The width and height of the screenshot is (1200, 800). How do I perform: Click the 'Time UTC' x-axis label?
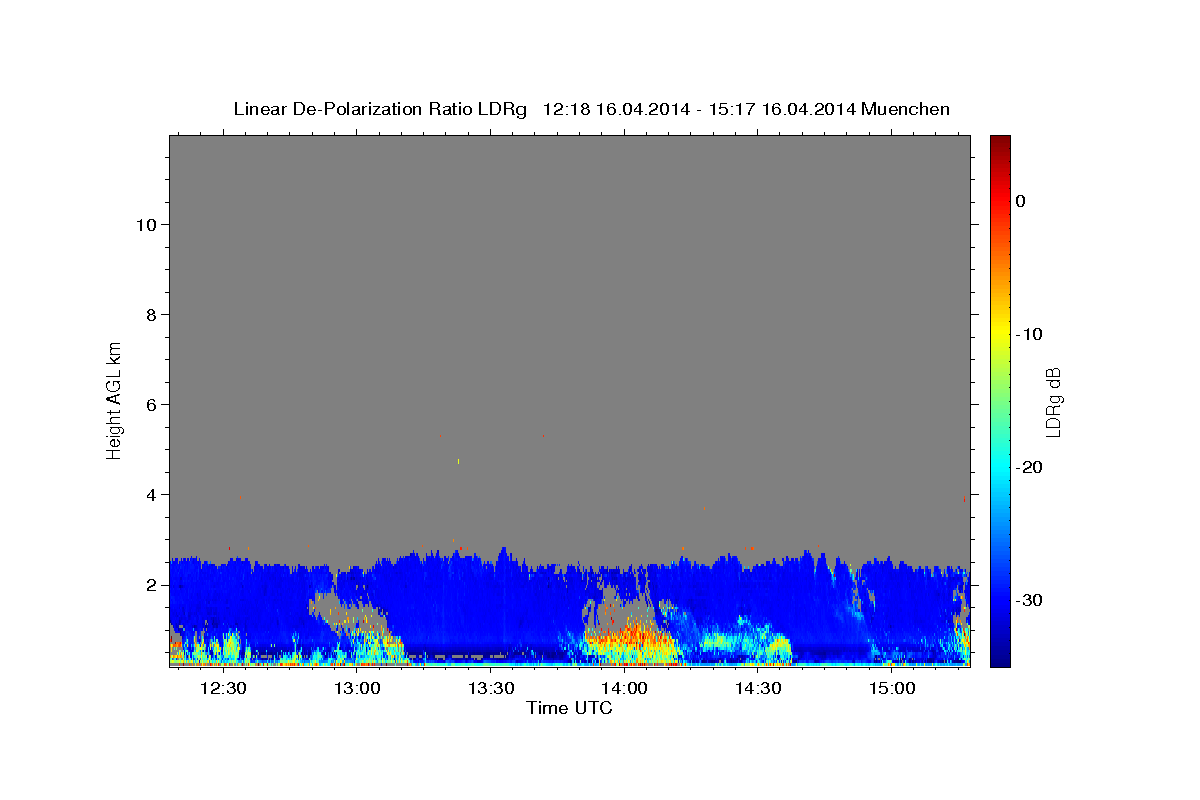pyautogui.click(x=569, y=708)
